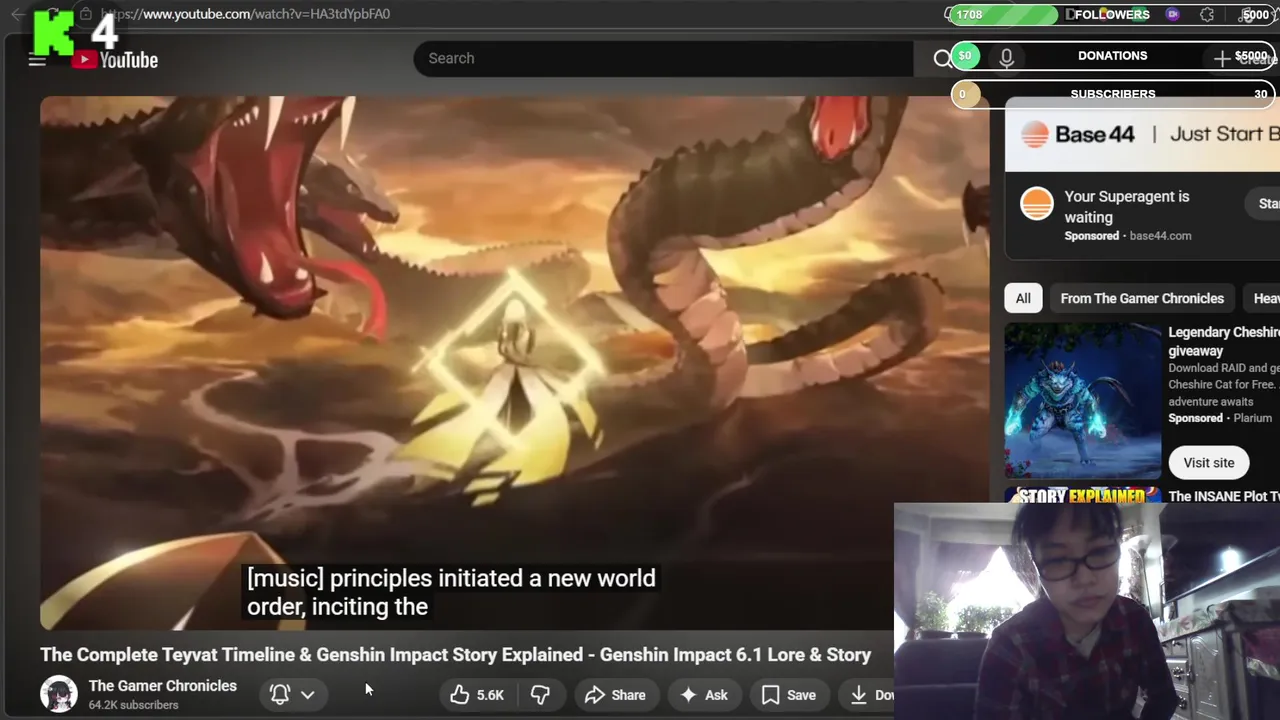Click the notification bell icon

[x=280, y=694]
